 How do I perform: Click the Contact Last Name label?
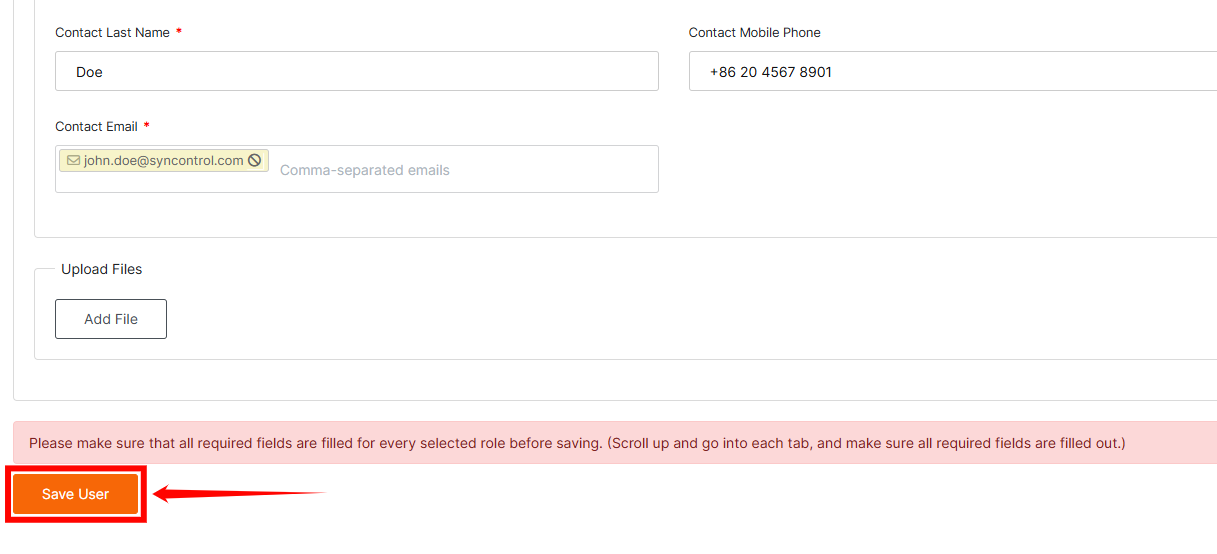click(112, 32)
